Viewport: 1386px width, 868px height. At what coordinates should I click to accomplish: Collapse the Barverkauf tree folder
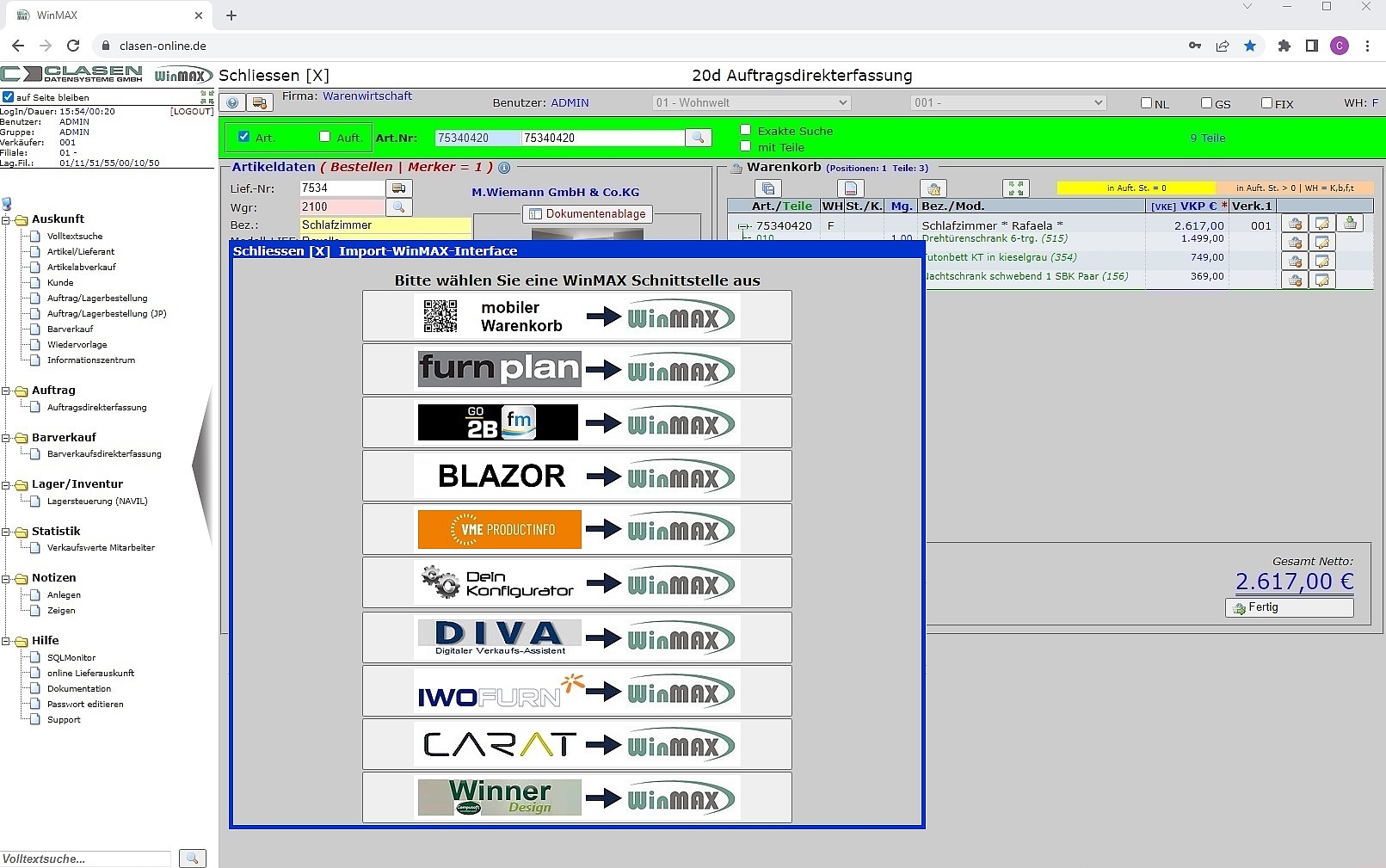pos(6,439)
